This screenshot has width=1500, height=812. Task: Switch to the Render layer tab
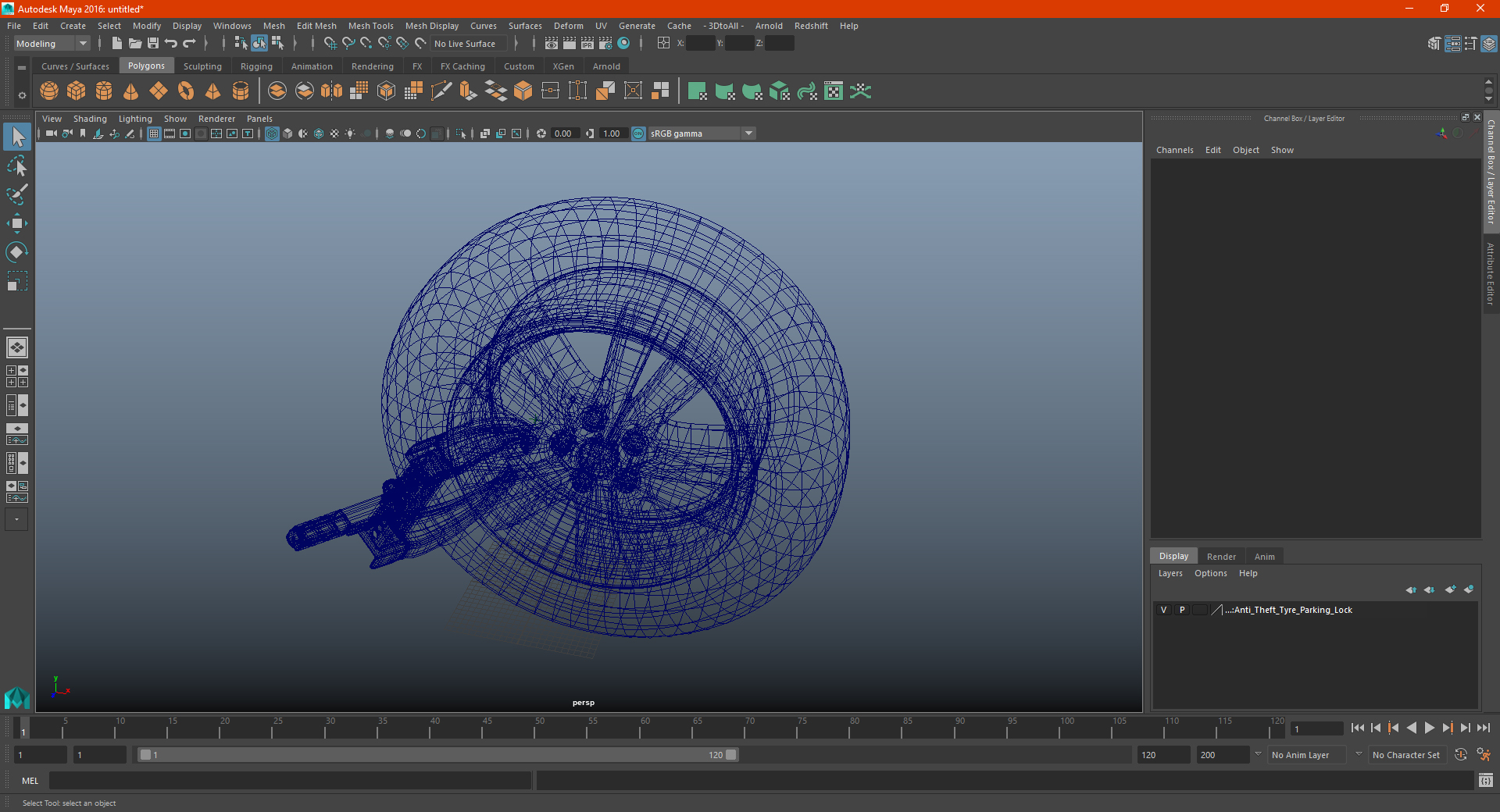pos(1221,557)
